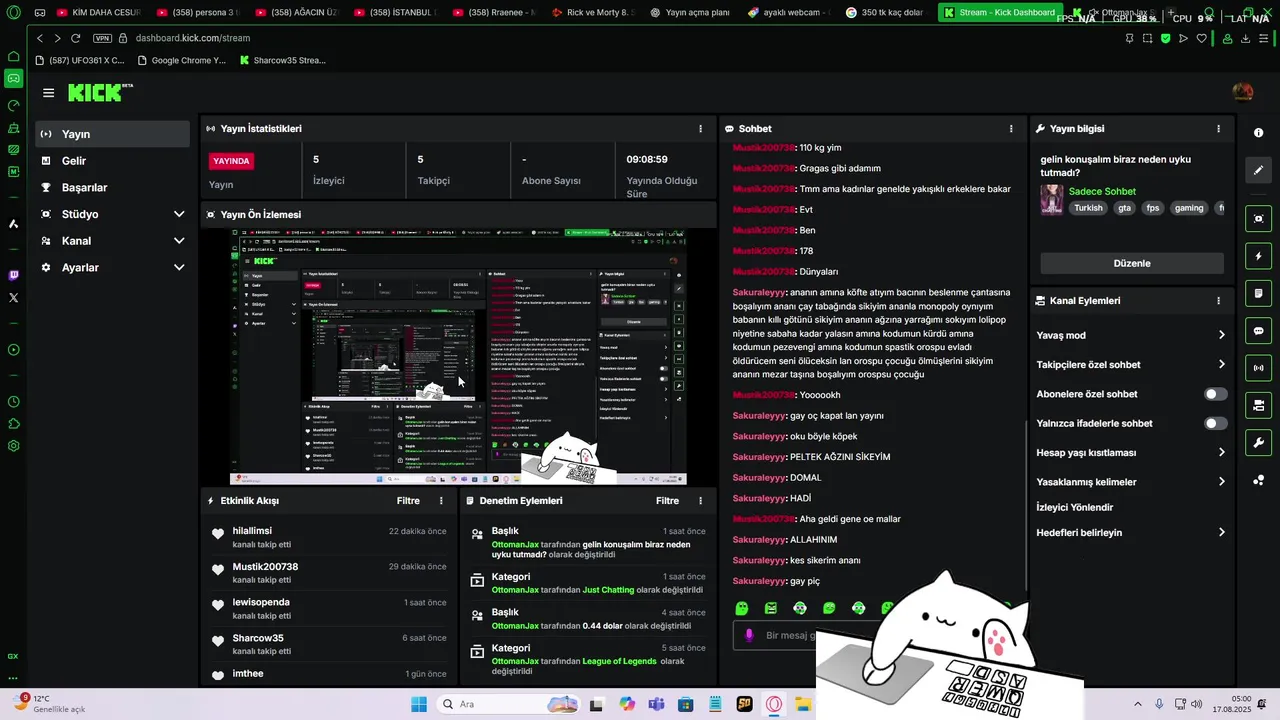1280x720 pixels.
Task: Open Opera sidebar settings gear
Action: coord(13,446)
